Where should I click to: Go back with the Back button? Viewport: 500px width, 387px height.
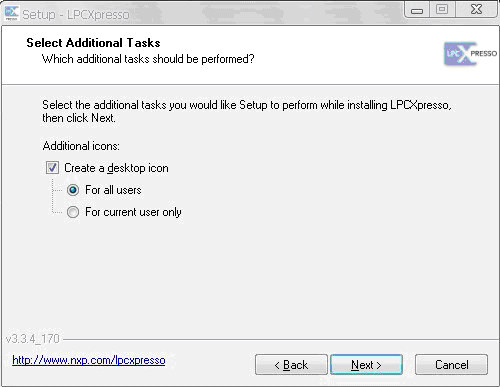(x=291, y=365)
